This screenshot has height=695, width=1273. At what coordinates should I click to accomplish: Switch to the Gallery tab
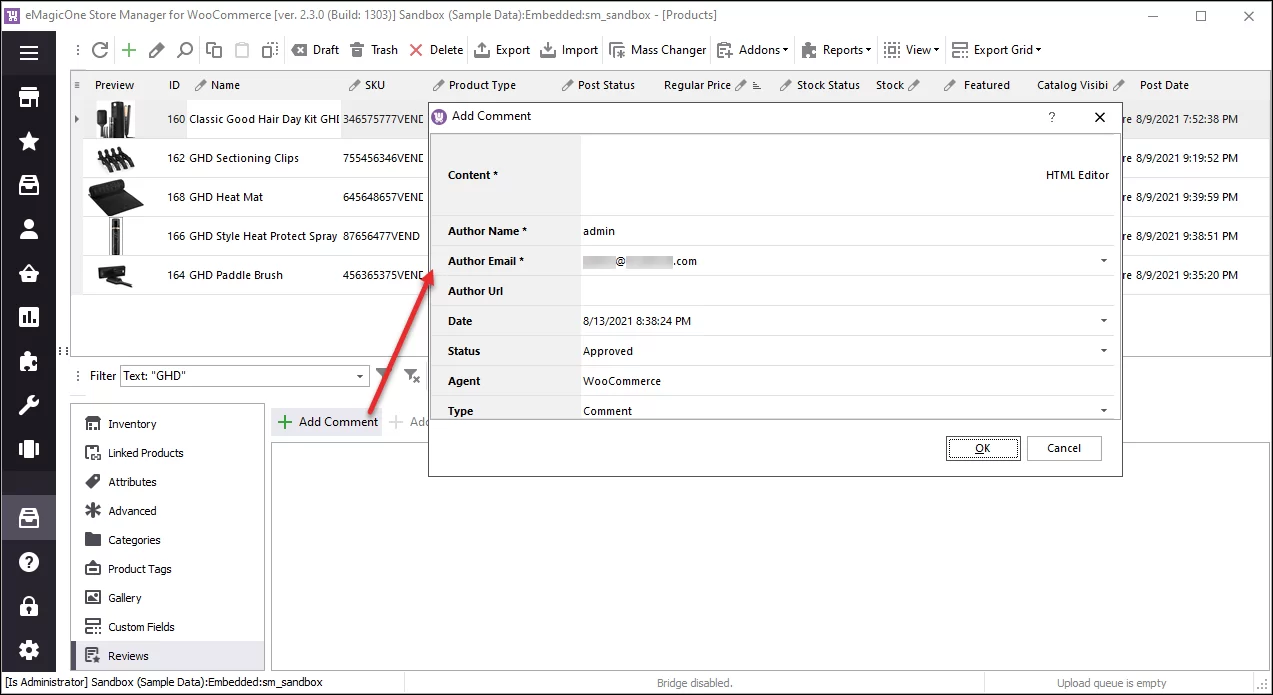(127, 597)
